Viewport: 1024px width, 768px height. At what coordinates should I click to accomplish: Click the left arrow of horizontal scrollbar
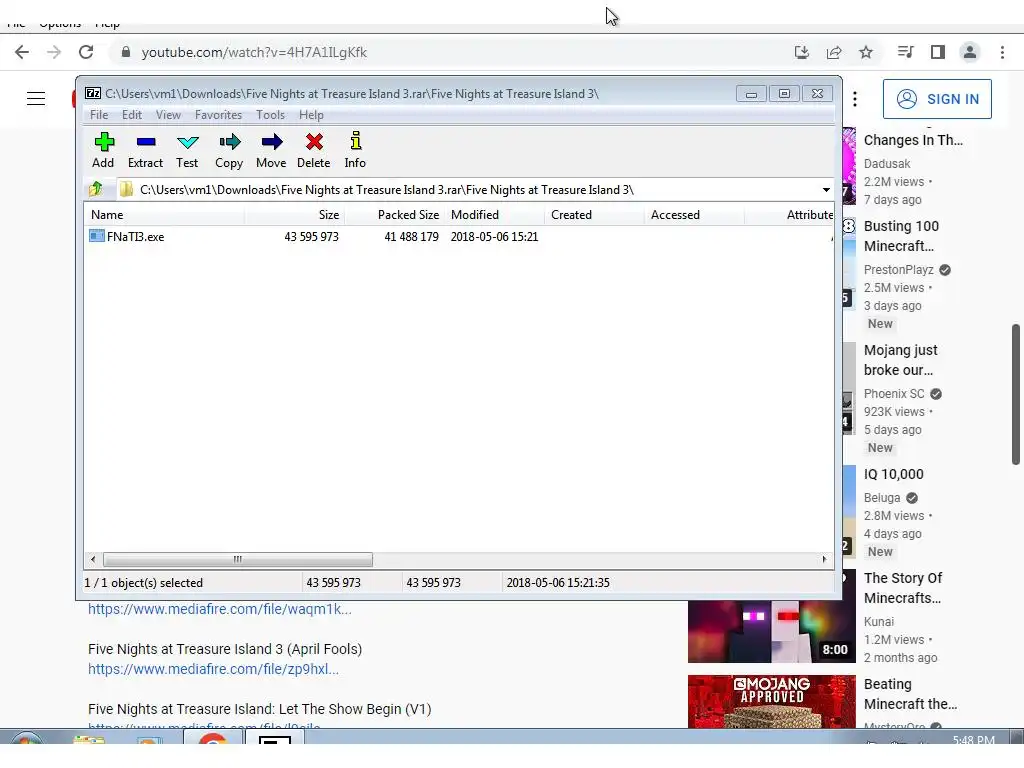click(x=93, y=559)
